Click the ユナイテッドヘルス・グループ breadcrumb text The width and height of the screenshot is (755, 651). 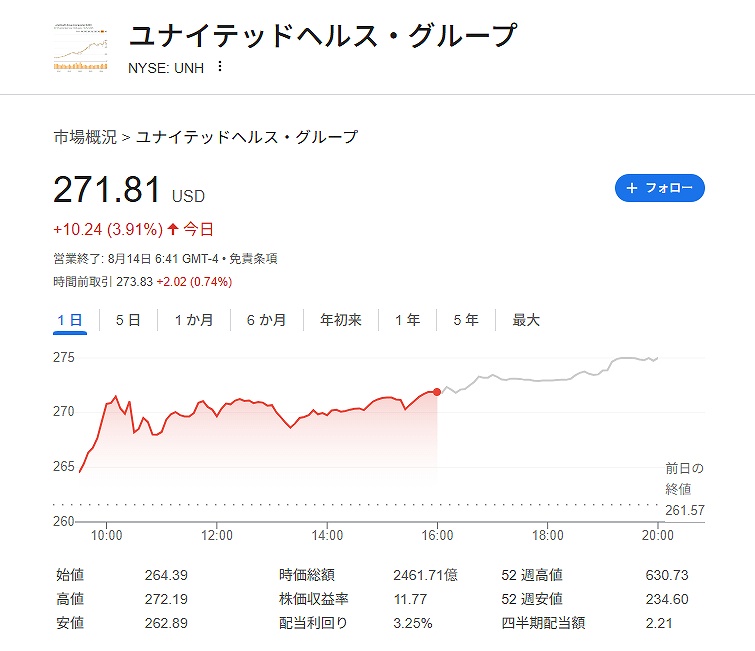pos(246,137)
